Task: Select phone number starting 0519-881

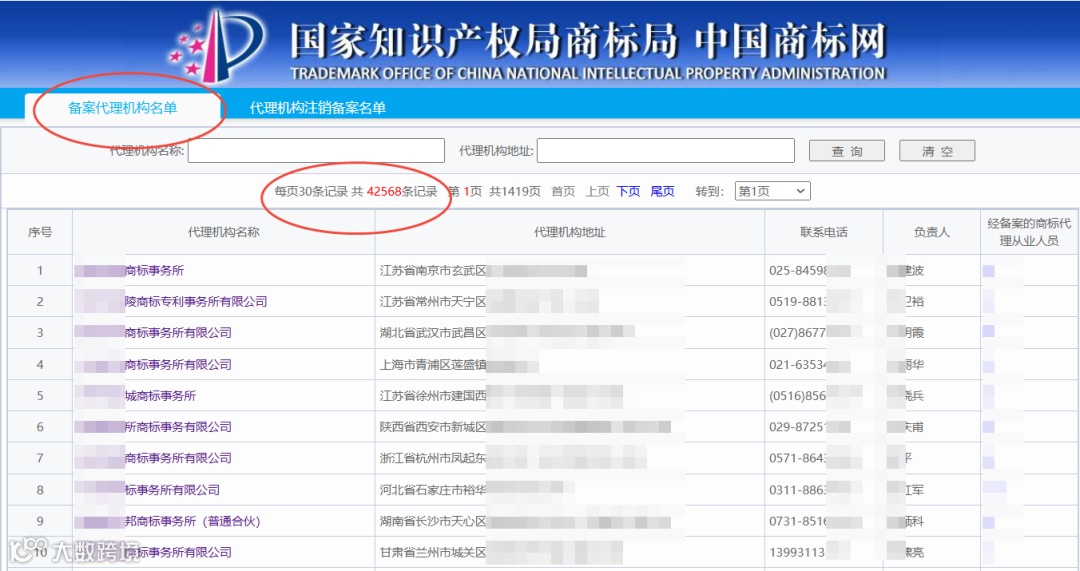Action: point(798,302)
